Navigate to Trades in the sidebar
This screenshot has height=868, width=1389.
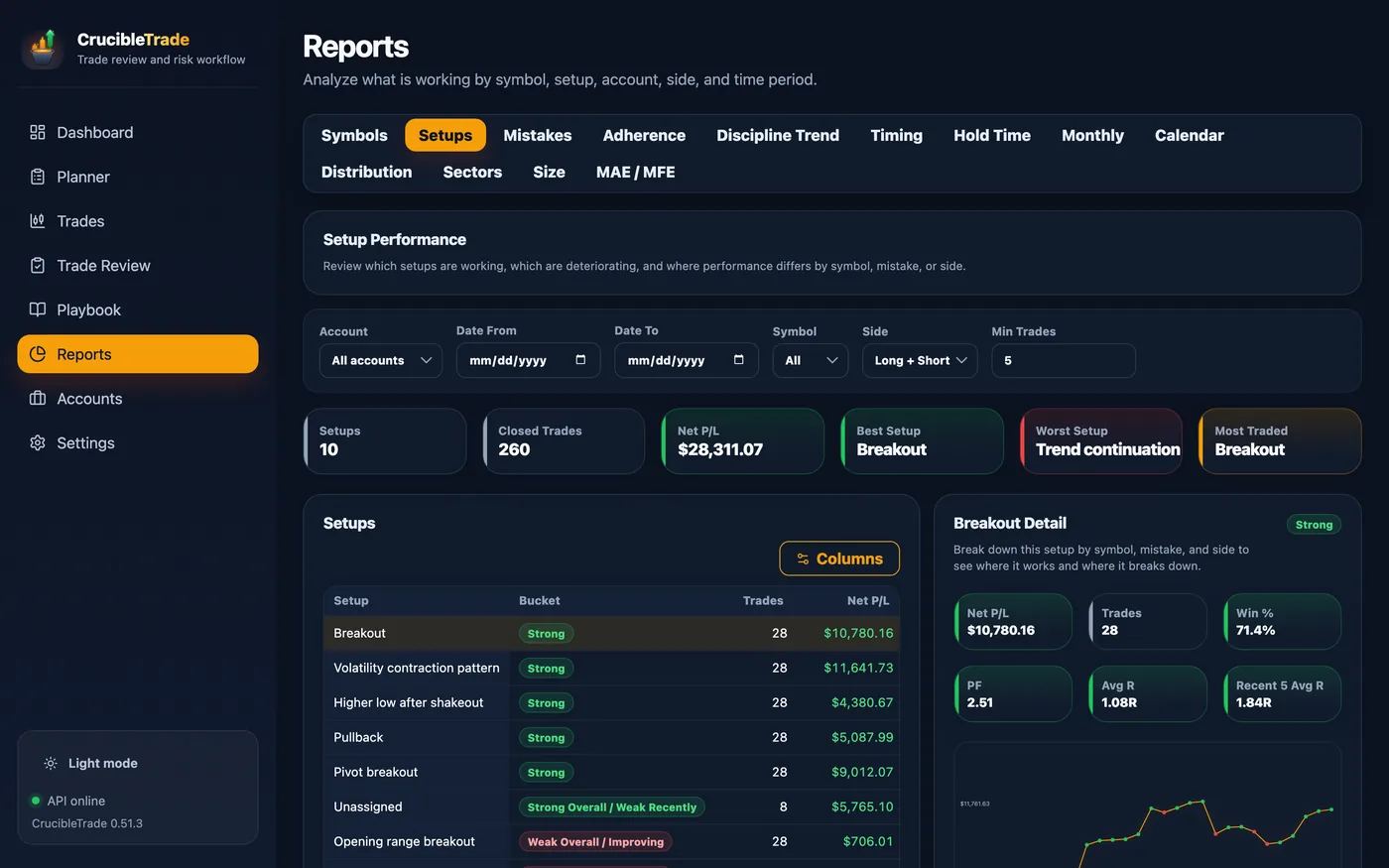[x=138, y=221]
